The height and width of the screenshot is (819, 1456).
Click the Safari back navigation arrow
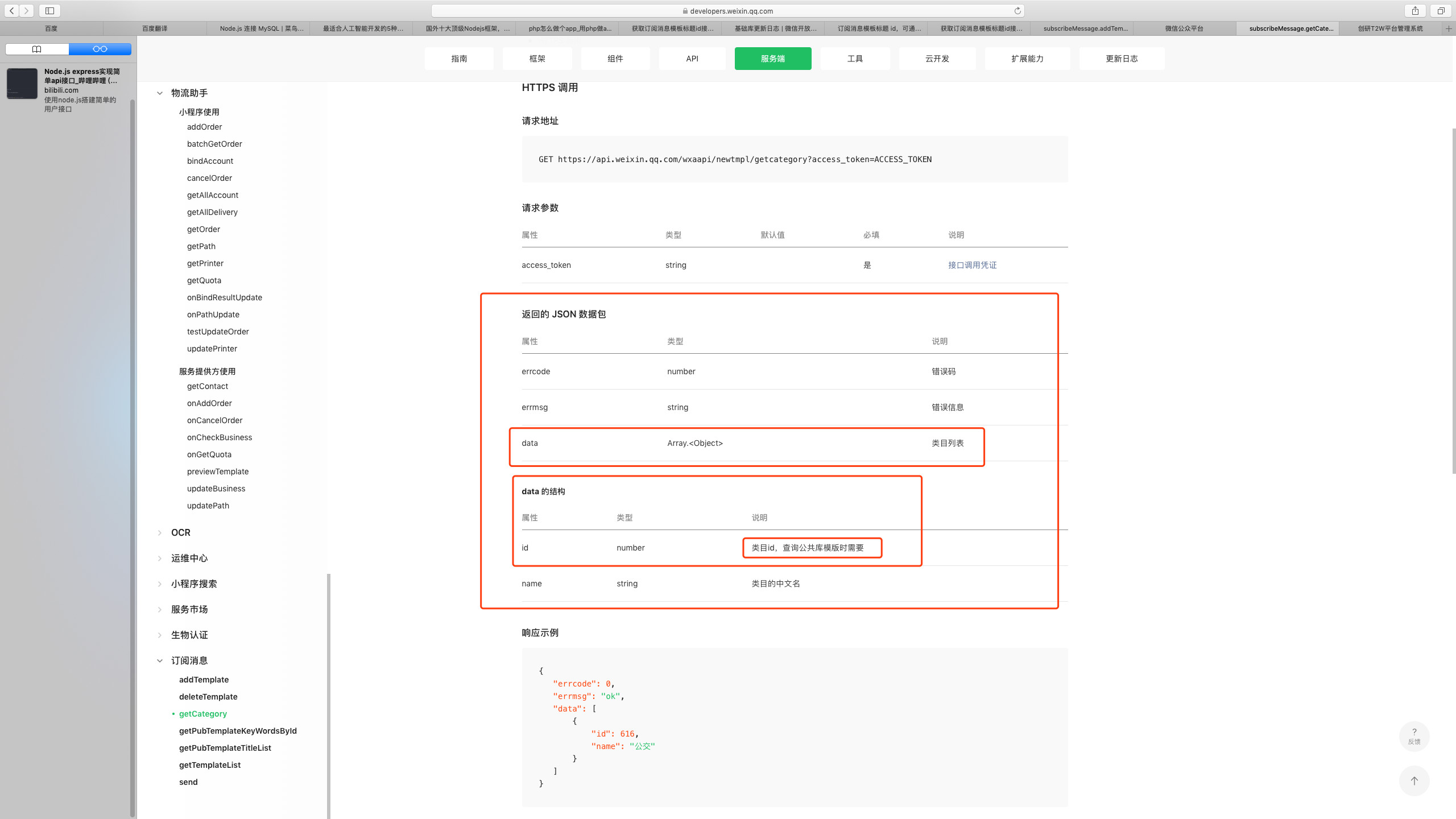11,11
